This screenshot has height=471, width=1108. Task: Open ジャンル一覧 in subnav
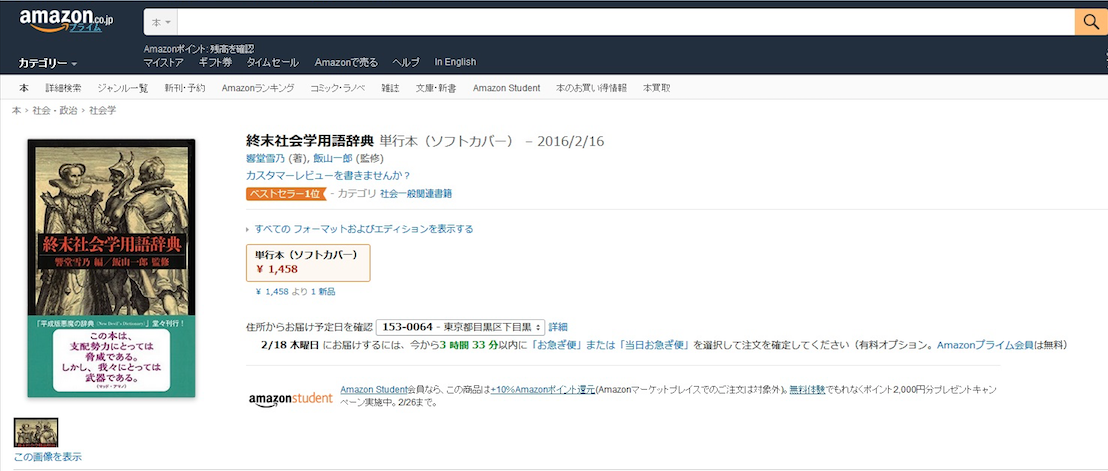(122, 88)
